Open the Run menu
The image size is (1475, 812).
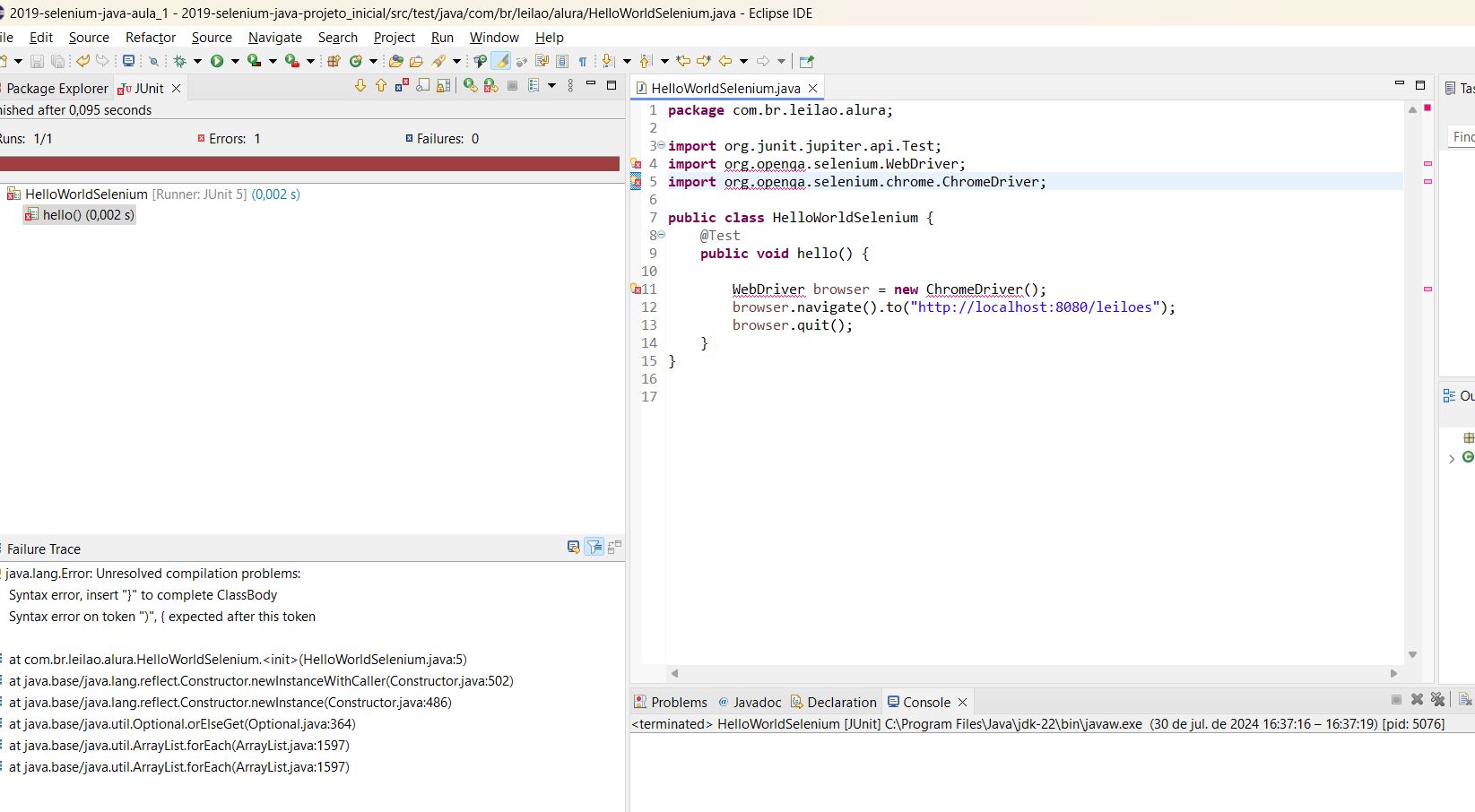[x=442, y=38]
